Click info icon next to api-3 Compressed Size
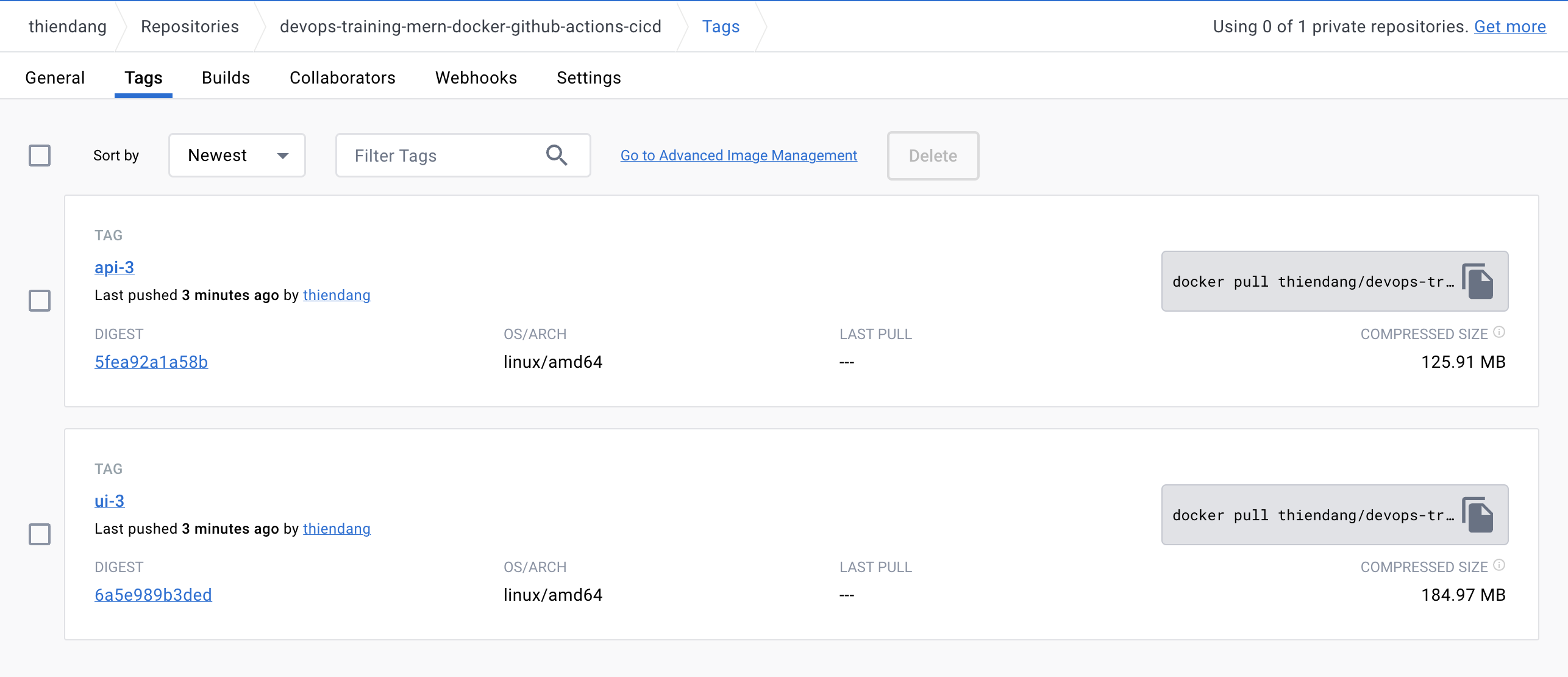Image resolution: width=1568 pixels, height=677 pixels. pos(1499,332)
